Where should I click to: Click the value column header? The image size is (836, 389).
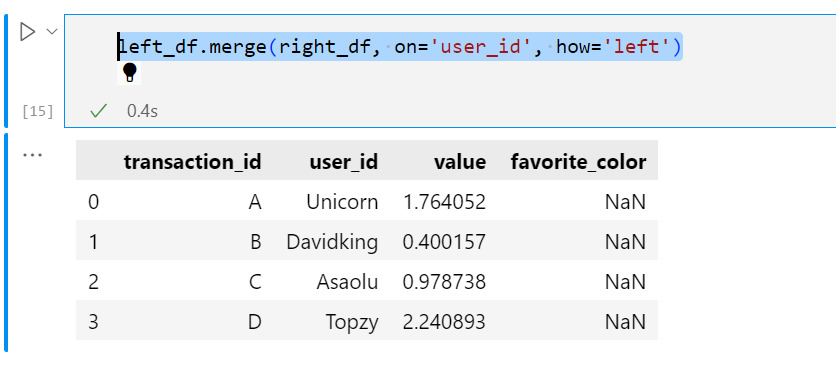click(x=460, y=161)
